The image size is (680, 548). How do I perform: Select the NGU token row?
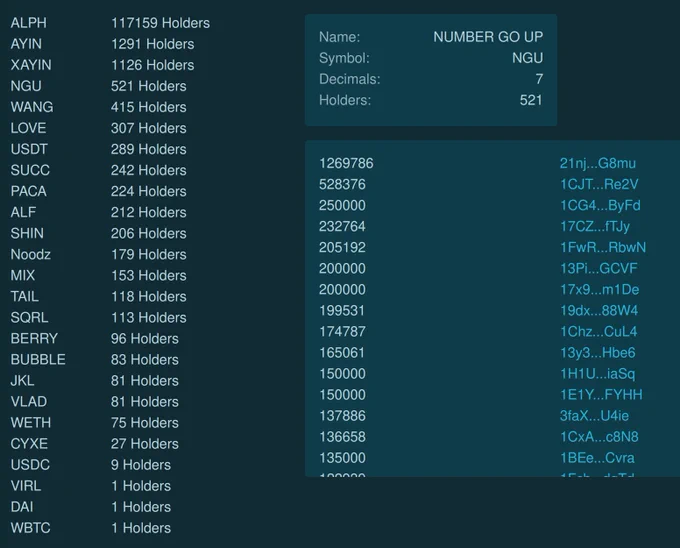pyautogui.click(x=98, y=86)
